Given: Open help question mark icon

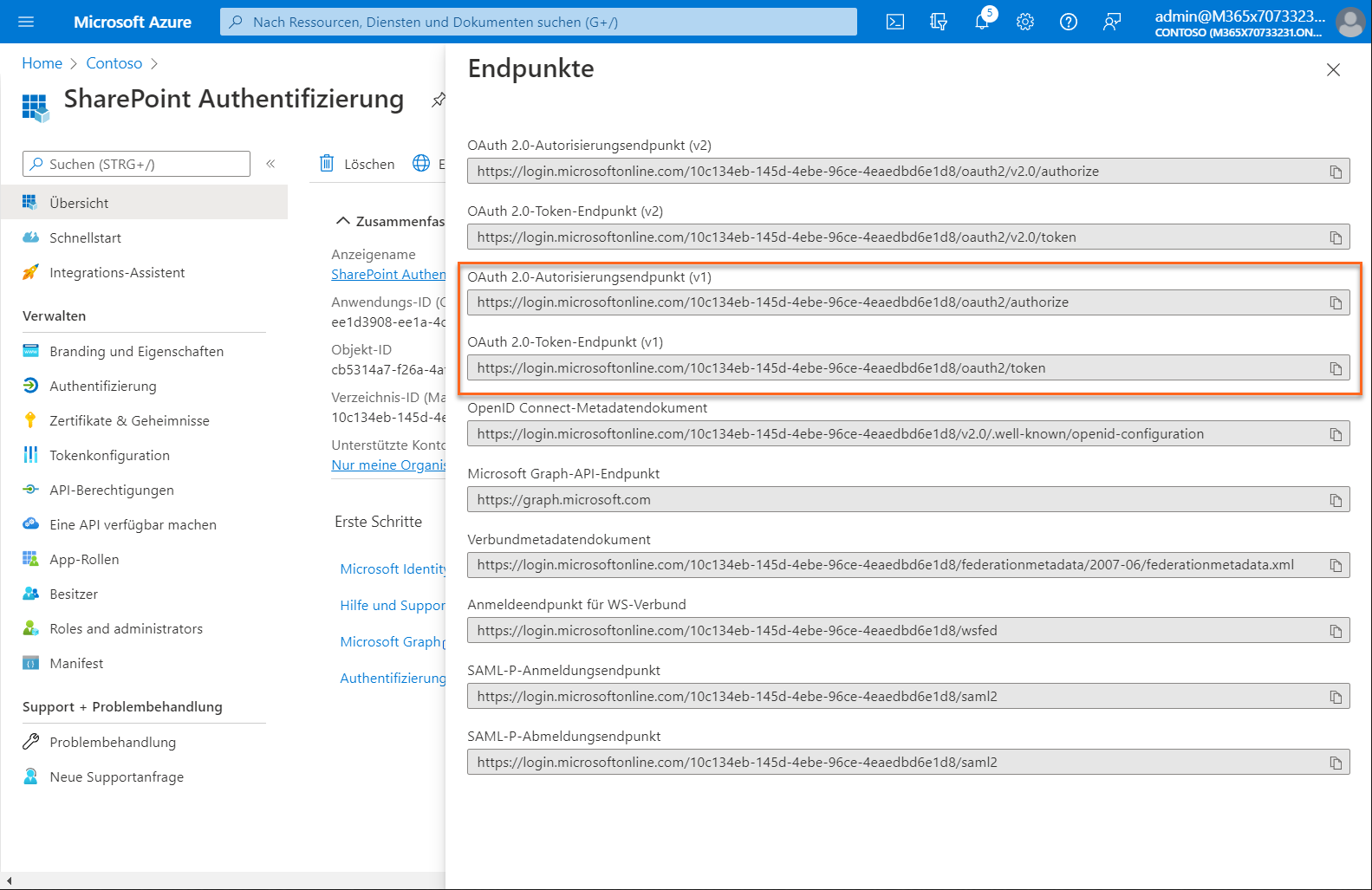Looking at the screenshot, I should pos(1069,22).
